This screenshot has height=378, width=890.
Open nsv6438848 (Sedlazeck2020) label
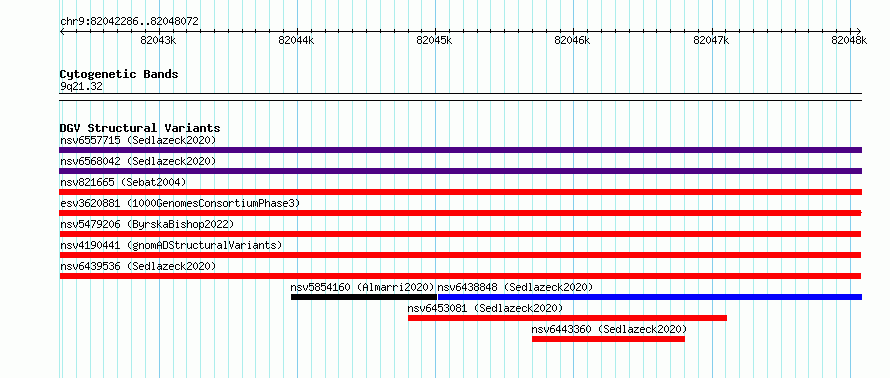515,287
